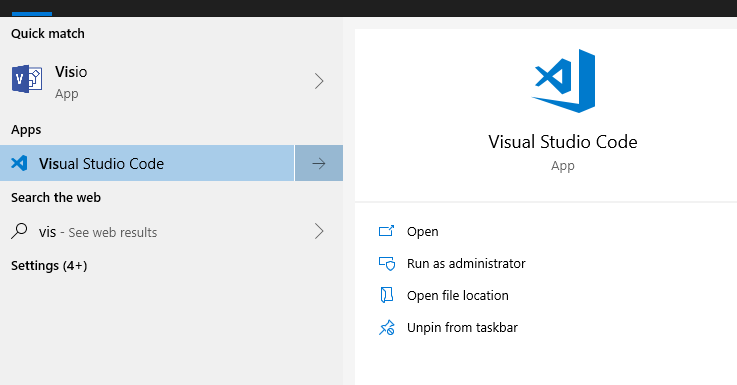The height and width of the screenshot is (385, 737).
Task: Open 'vis - See web results'
Action: 171,231
